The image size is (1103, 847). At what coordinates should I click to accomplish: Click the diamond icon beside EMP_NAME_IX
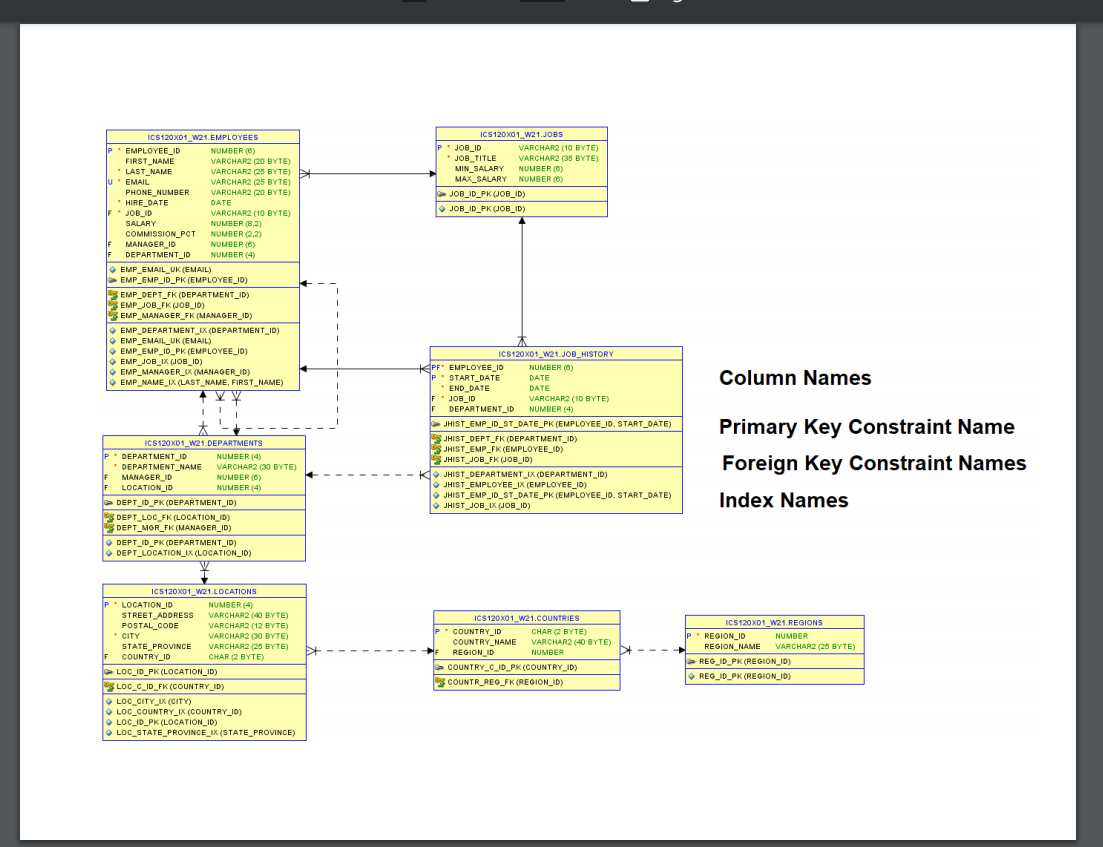click(x=113, y=383)
